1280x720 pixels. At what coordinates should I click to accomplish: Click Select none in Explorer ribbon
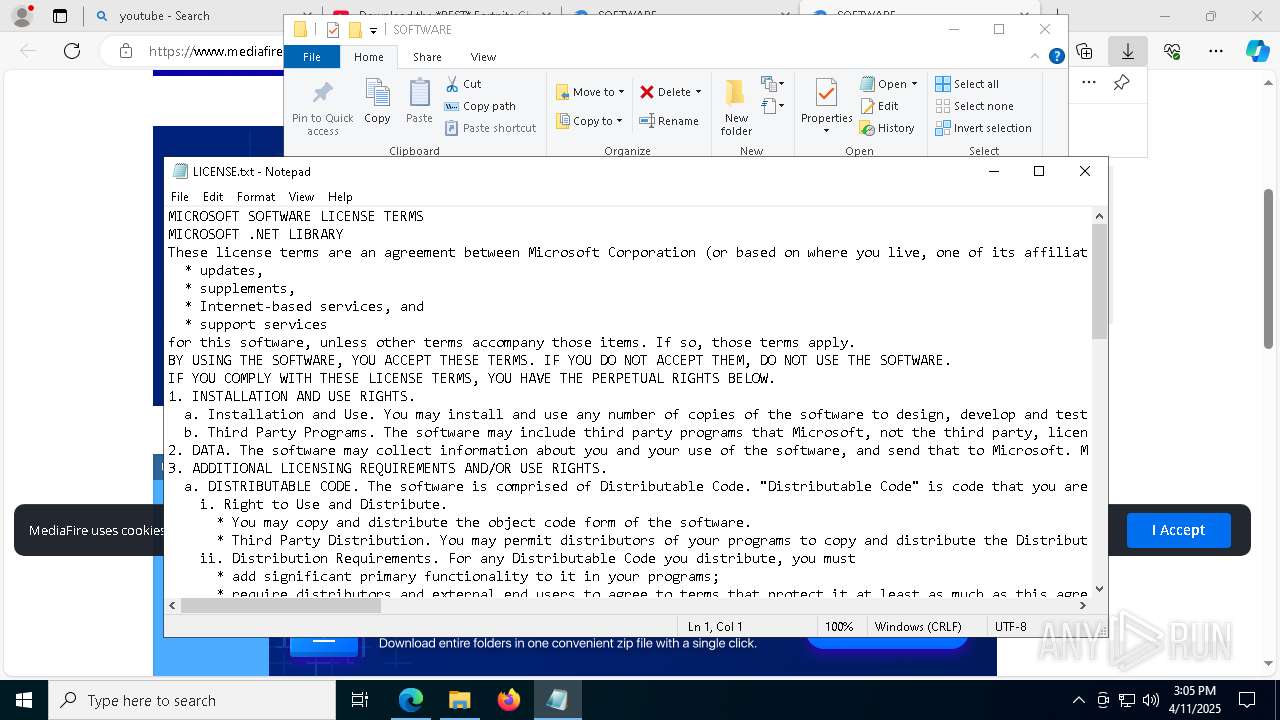coord(974,106)
